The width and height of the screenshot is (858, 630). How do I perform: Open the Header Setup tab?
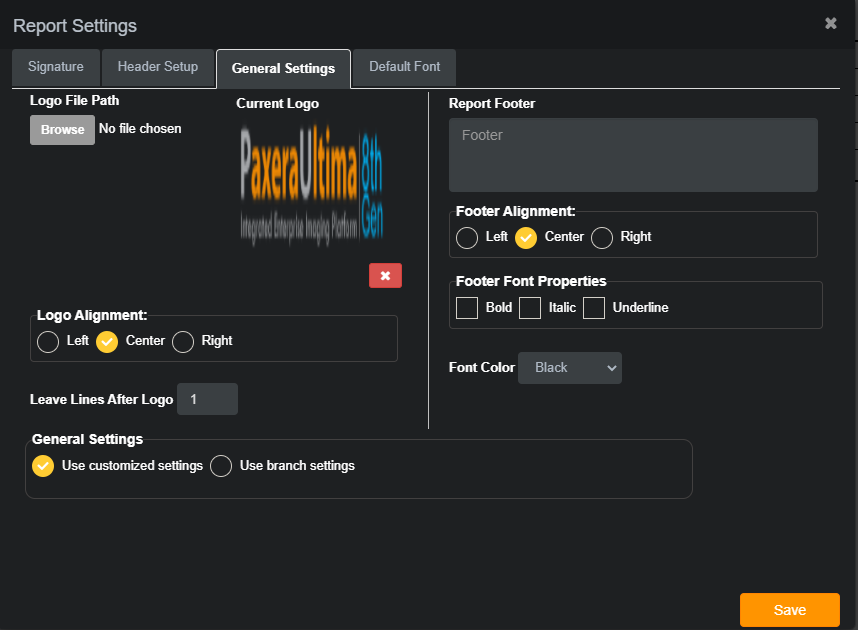click(x=158, y=67)
